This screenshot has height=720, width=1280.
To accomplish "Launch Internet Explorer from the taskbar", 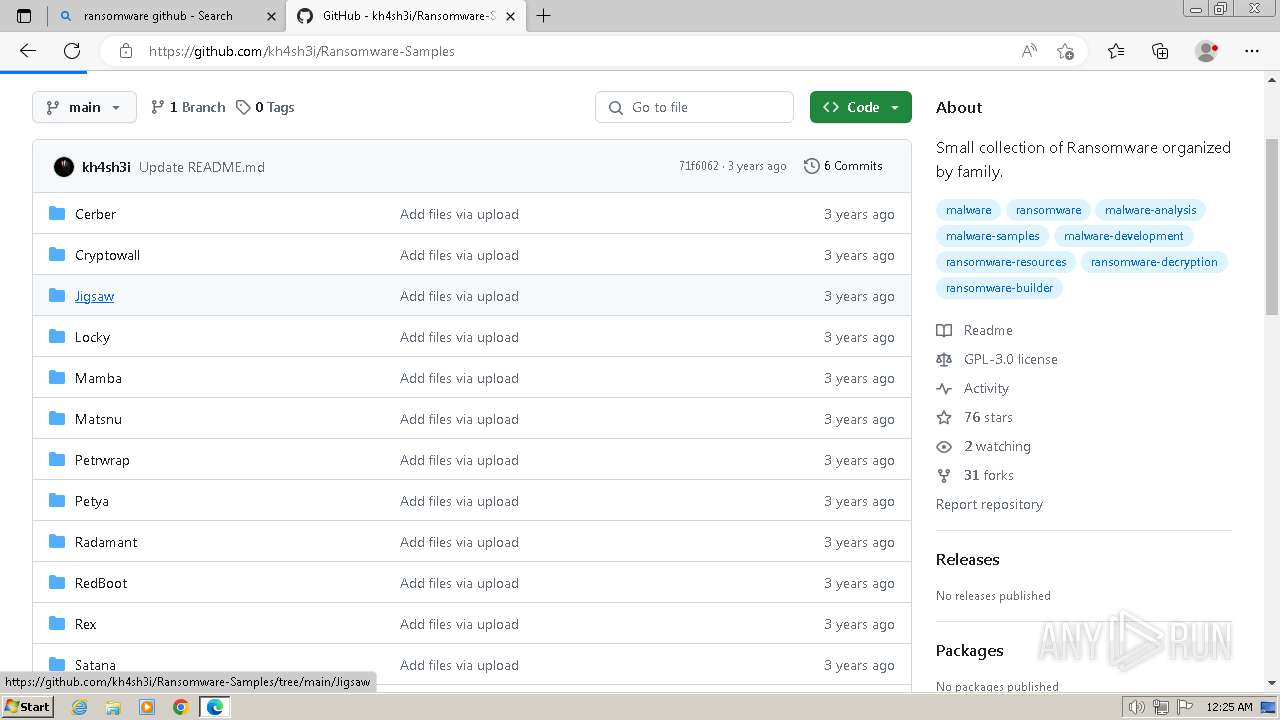I will (x=79, y=707).
